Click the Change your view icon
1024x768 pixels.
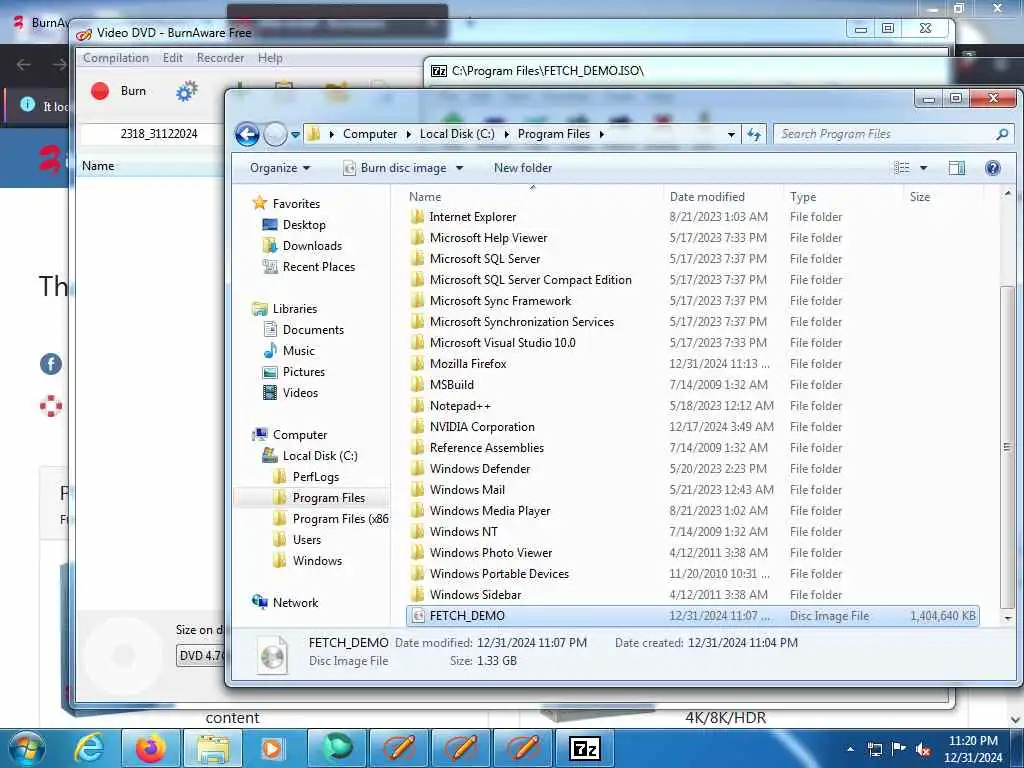tap(901, 168)
